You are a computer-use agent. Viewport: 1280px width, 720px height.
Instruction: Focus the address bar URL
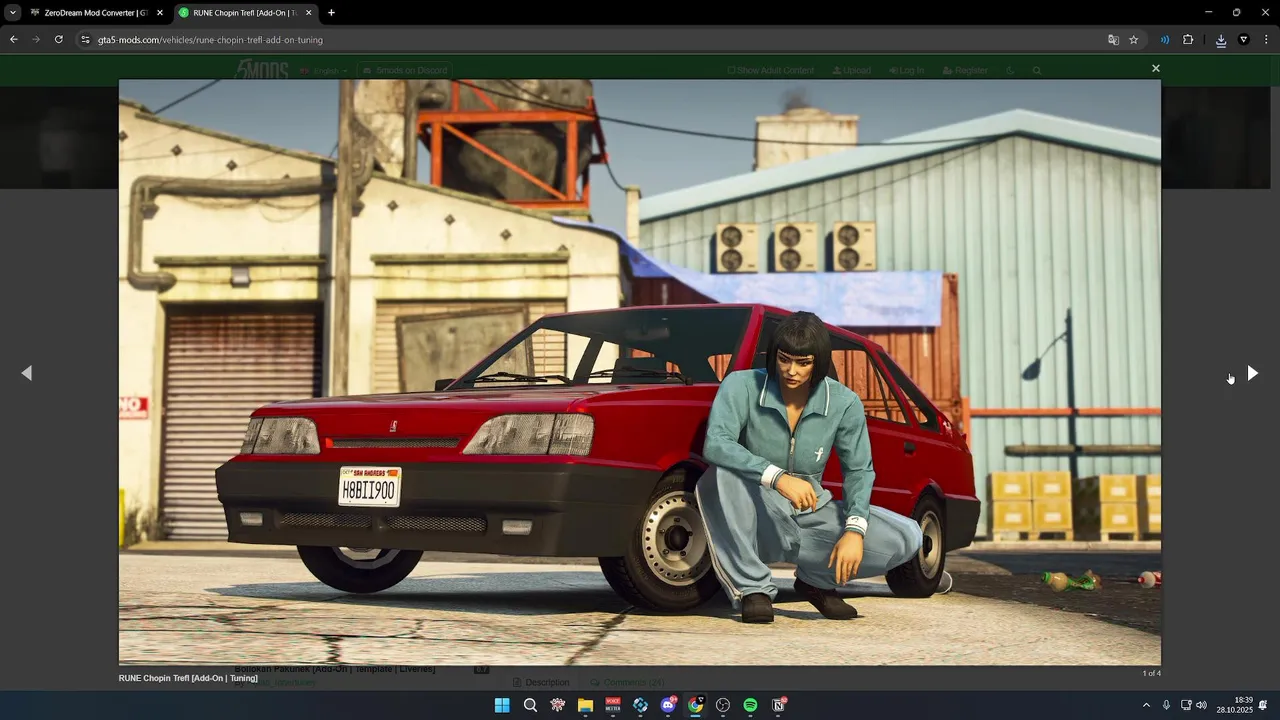(210, 40)
